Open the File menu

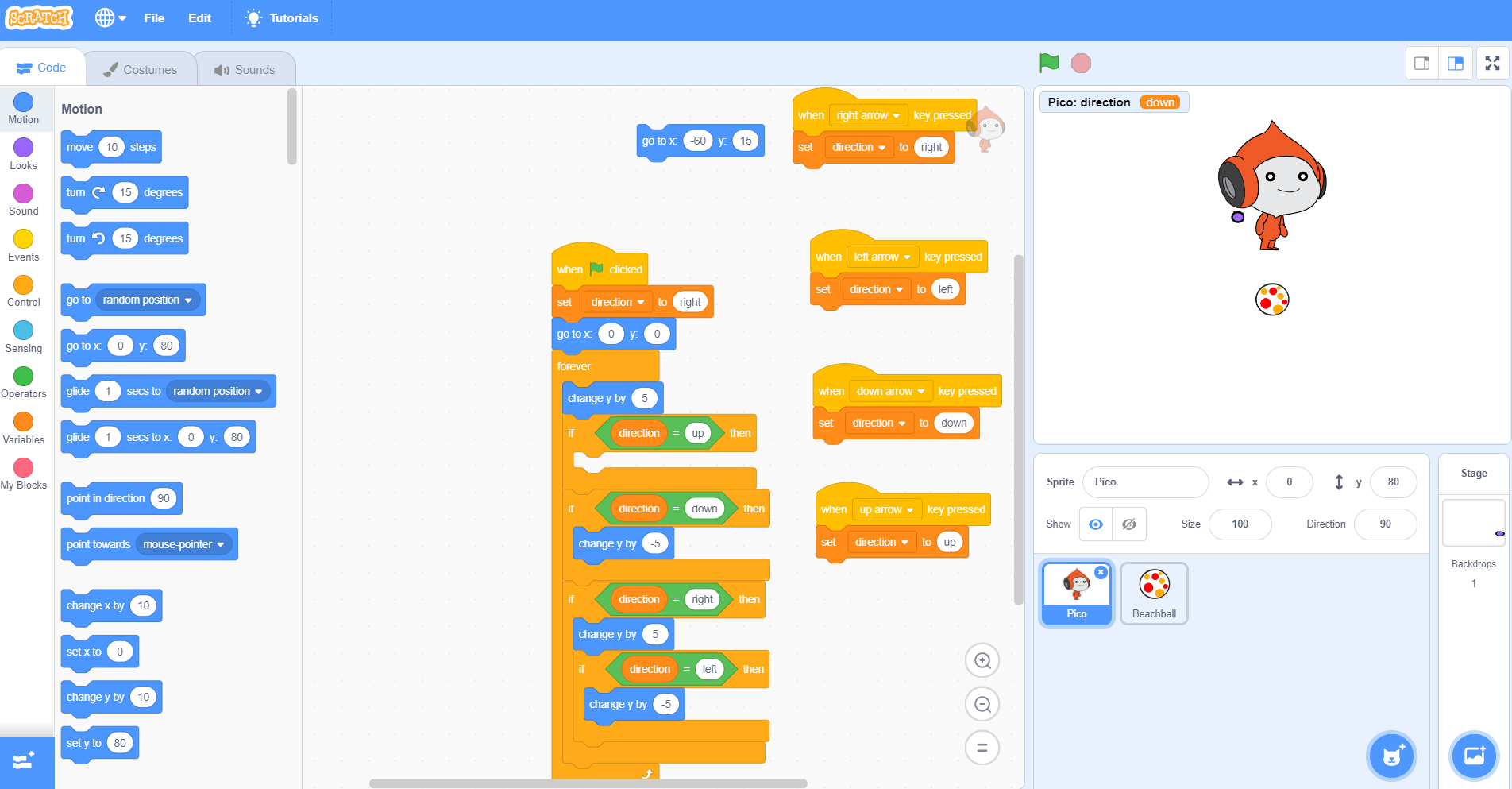[154, 17]
